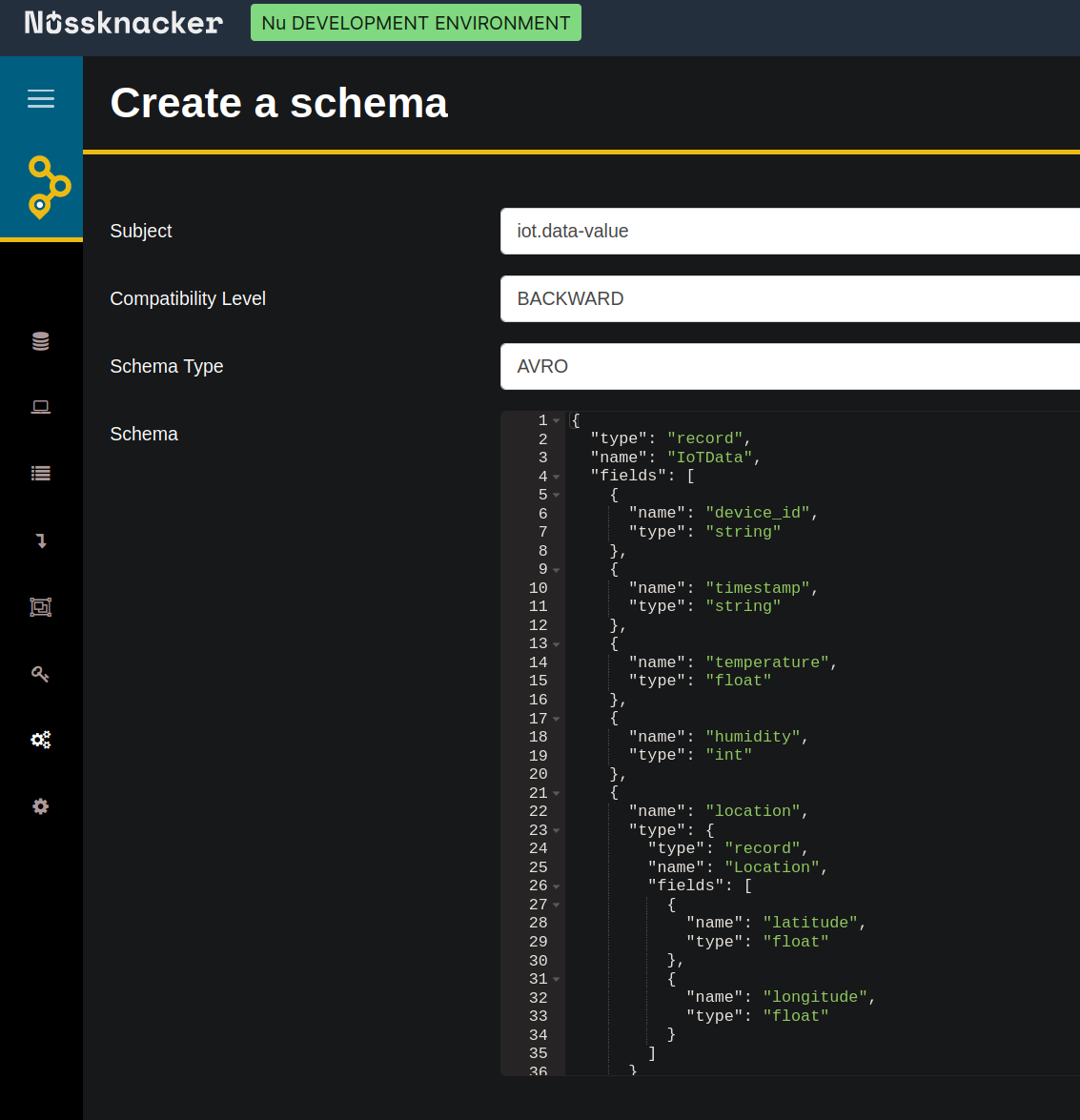Click the "temperature" value in the editor
1080x1120 pixels.
pos(767,662)
